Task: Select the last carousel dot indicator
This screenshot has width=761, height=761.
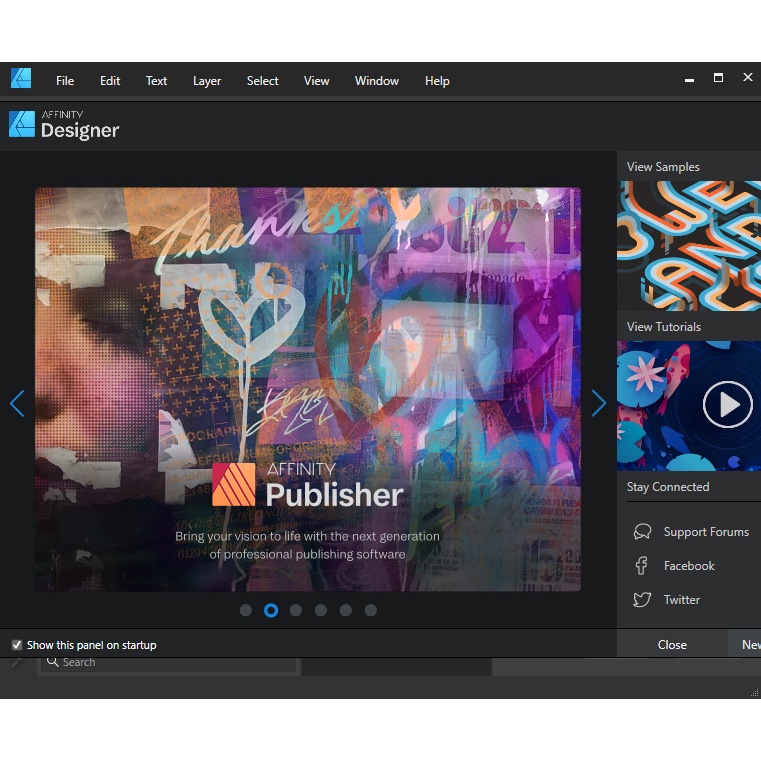Action: 371,610
